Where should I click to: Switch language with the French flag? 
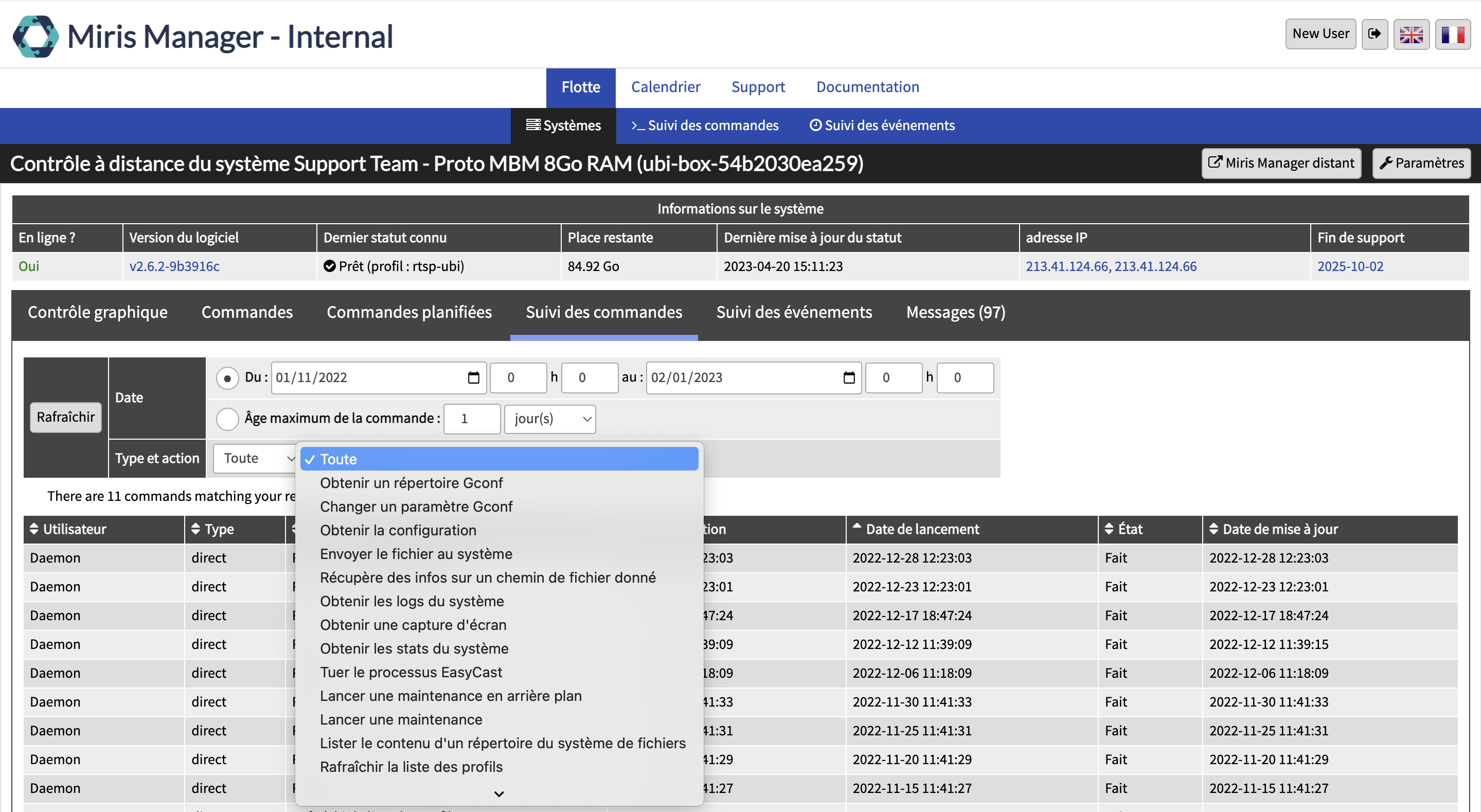[x=1453, y=34]
